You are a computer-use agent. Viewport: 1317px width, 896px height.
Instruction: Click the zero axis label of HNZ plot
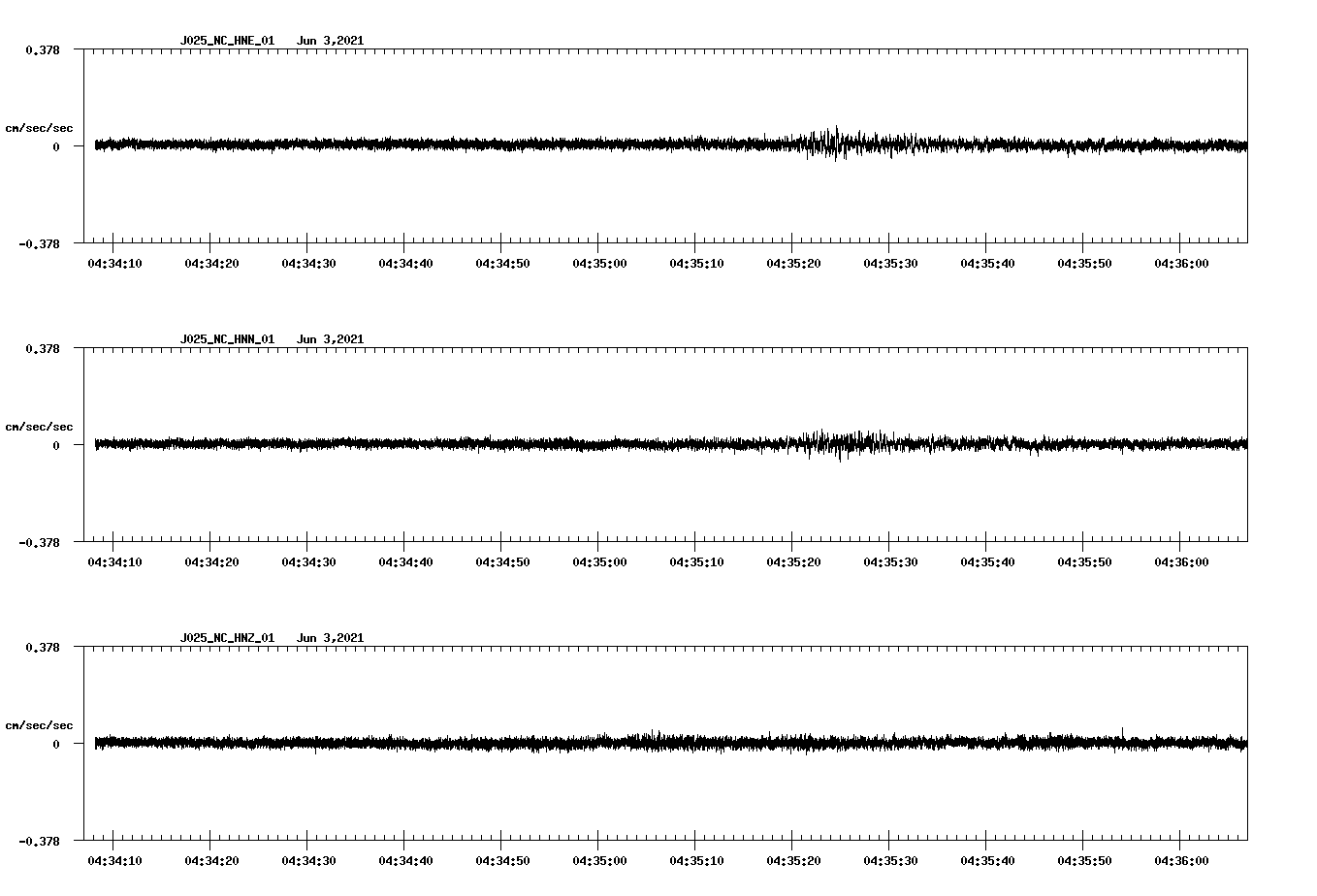(56, 744)
